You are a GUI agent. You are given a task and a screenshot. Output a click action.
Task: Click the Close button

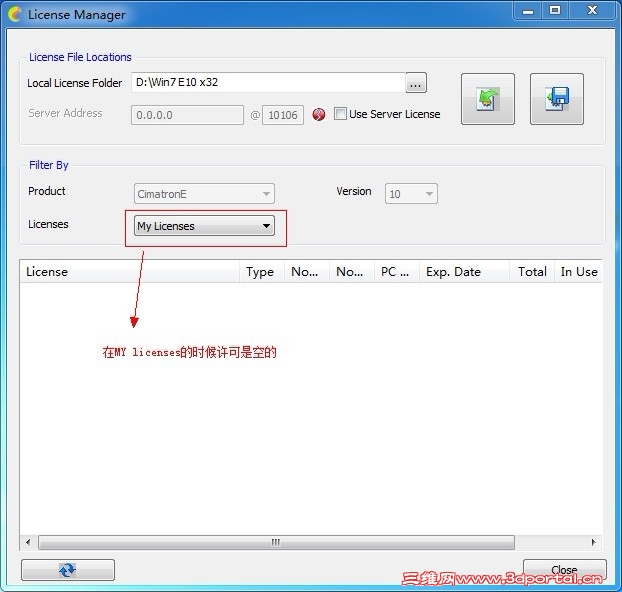564,570
